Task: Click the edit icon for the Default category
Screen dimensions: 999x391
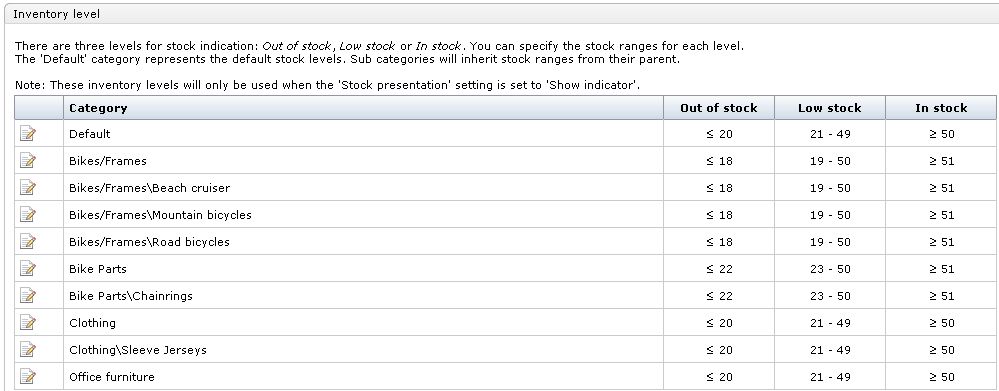Action: click(28, 134)
